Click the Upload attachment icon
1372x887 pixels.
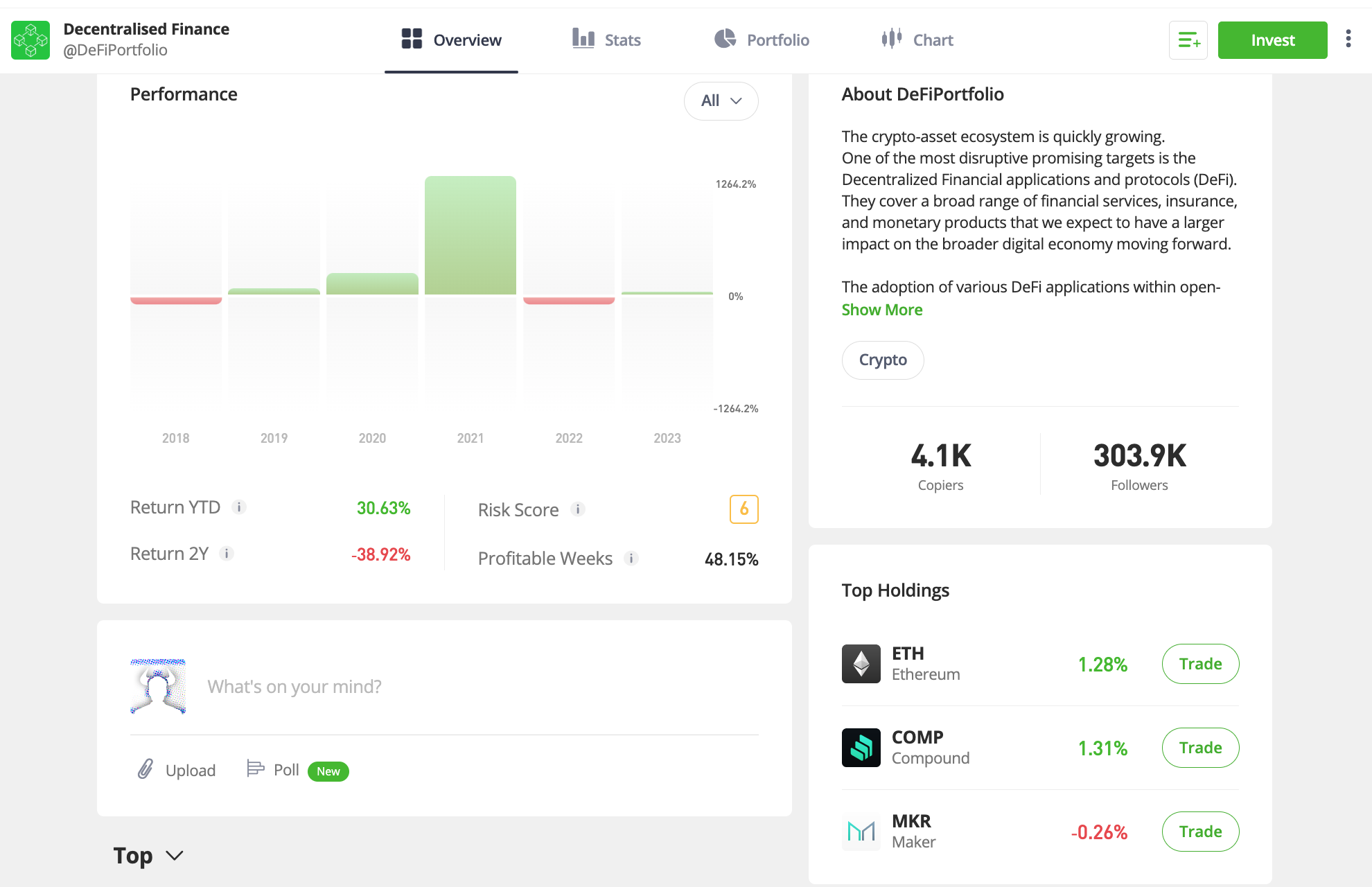coord(144,770)
